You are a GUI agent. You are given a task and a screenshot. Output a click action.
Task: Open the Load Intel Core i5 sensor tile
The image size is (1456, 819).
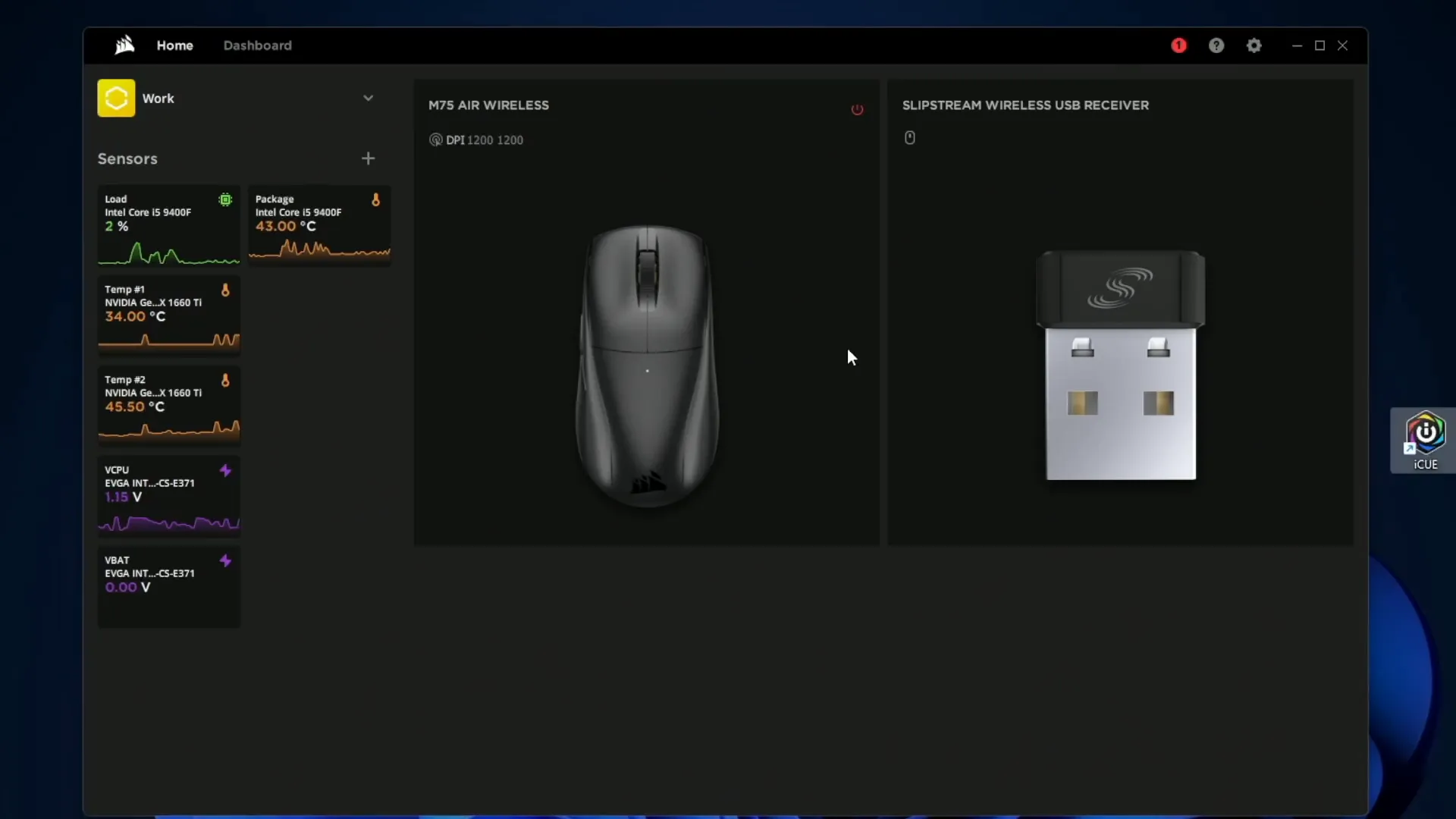coord(168,226)
